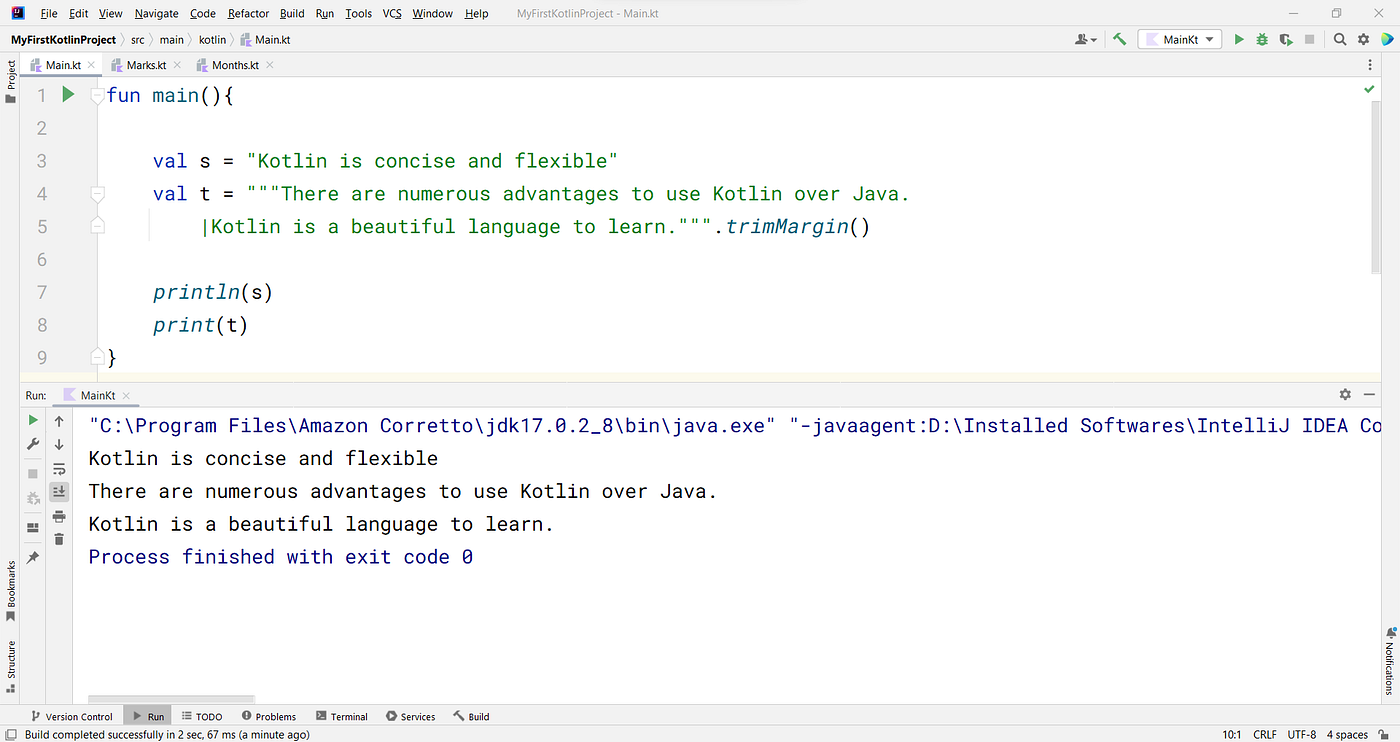Open the Settings gear icon
1400x742 pixels.
(1363, 39)
